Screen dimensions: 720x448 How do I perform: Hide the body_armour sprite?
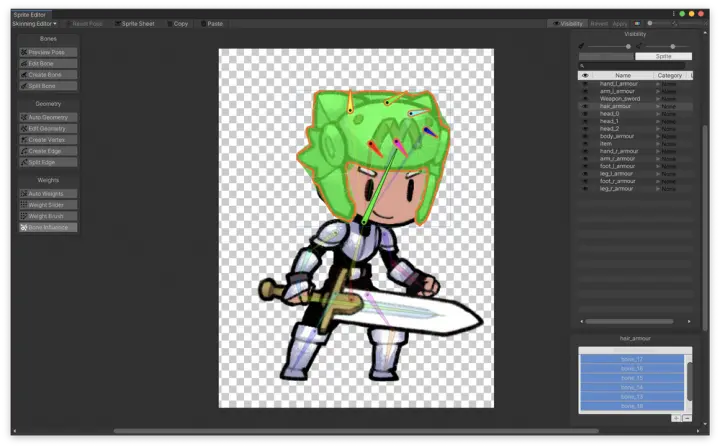tap(585, 136)
